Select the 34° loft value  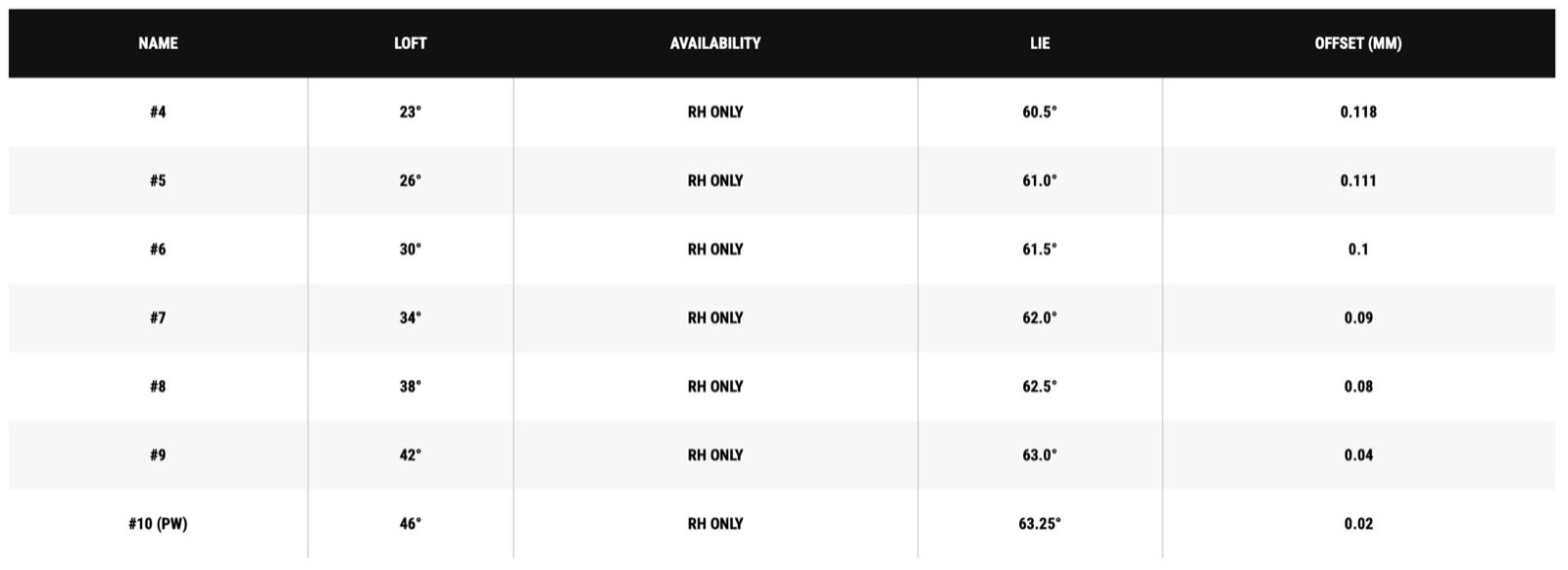[x=410, y=317]
